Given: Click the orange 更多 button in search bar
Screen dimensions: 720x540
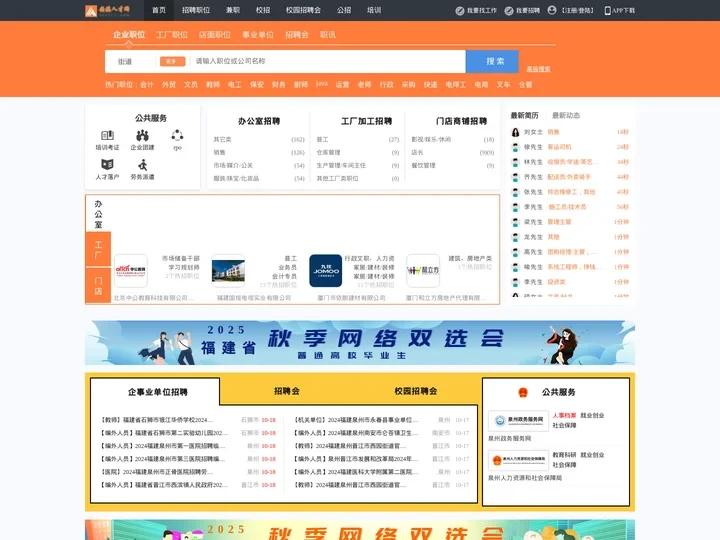Looking at the screenshot, I should click(x=172, y=61).
